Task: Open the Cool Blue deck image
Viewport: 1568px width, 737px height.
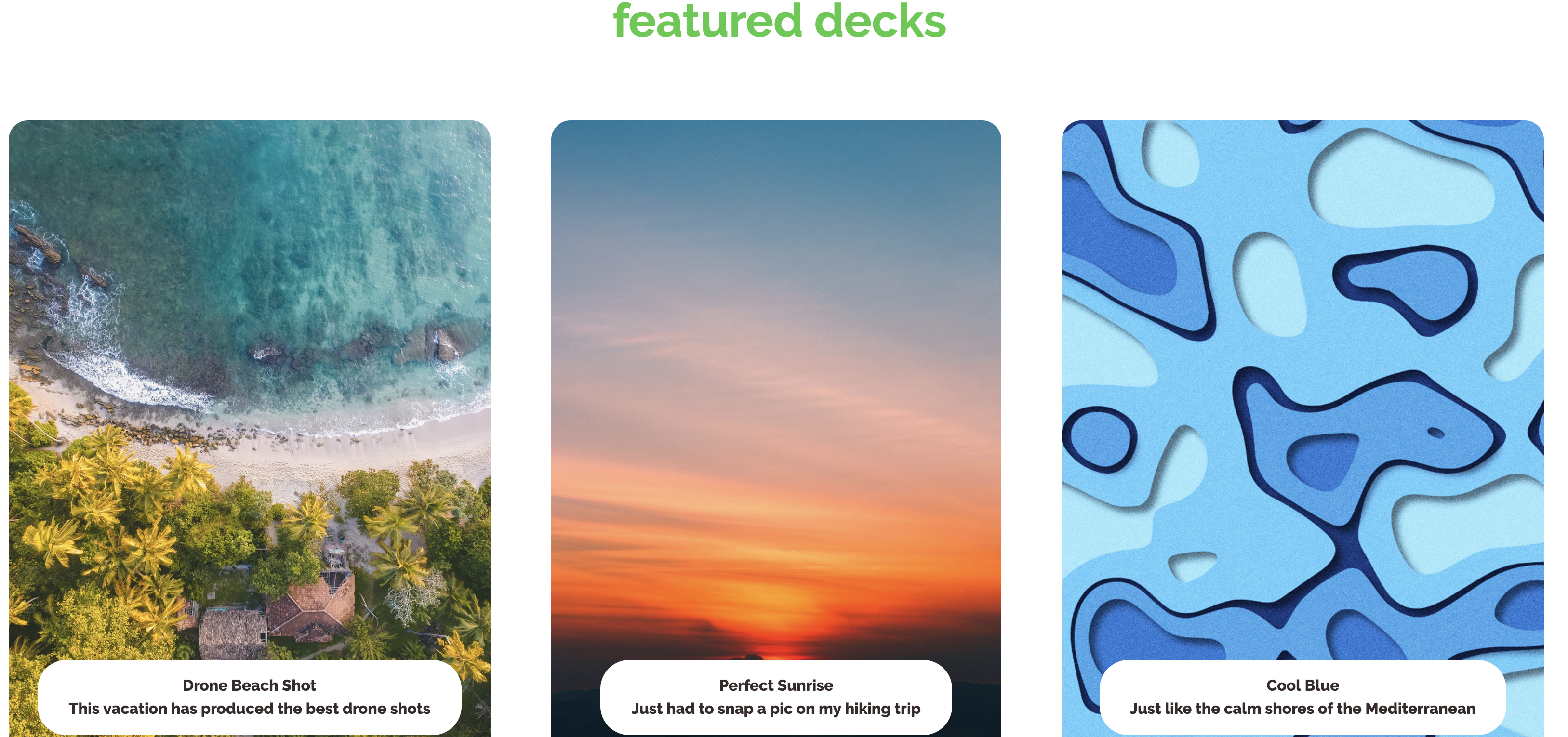Action: pos(1302,390)
